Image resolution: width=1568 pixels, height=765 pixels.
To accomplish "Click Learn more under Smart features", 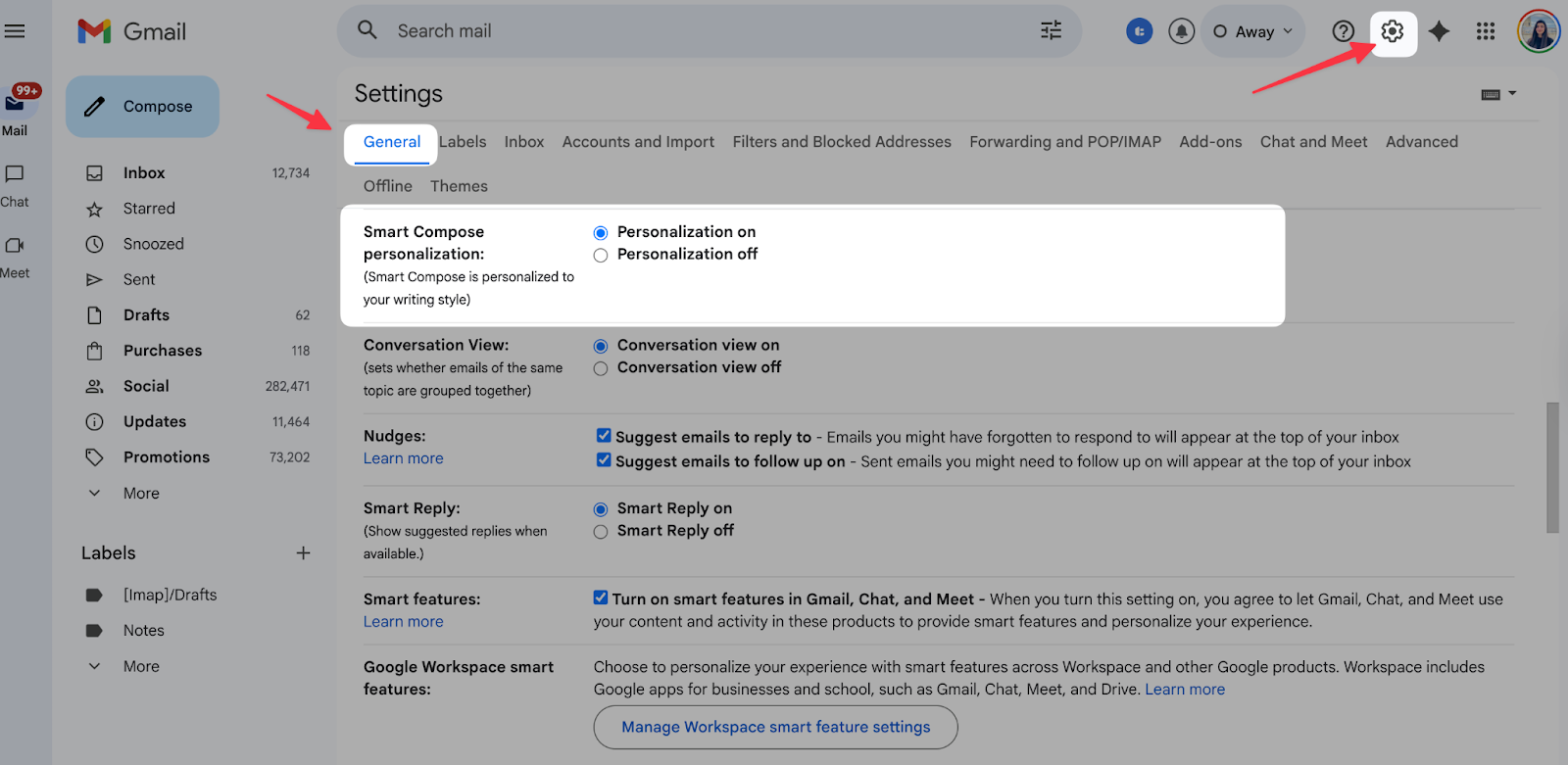I will (x=404, y=622).
